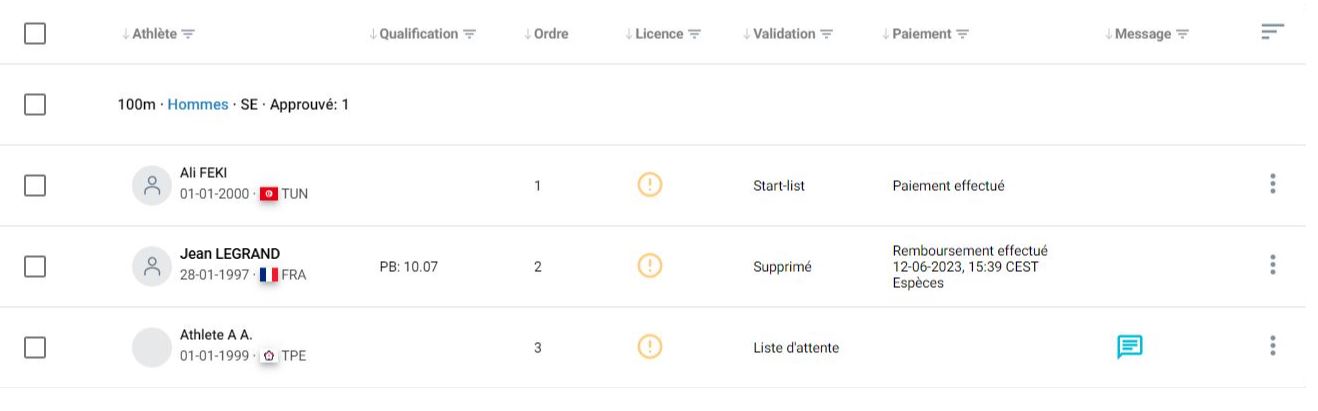This screenshot has height=411, width=1318.
Task: Open the Validation column filter
Action: 827,34
